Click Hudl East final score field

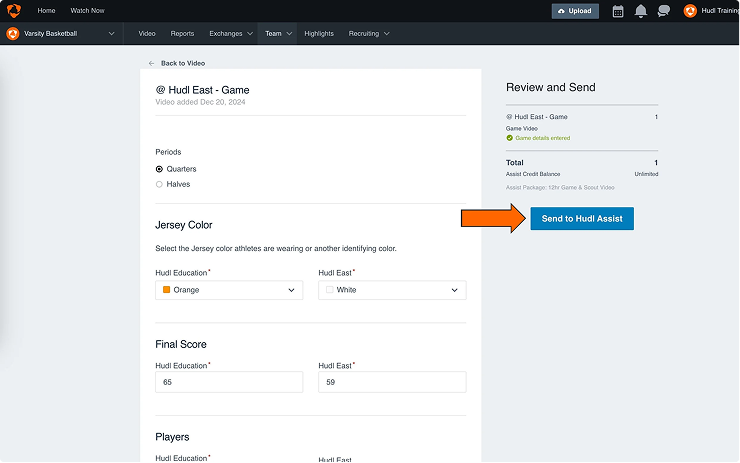point(392,382)
